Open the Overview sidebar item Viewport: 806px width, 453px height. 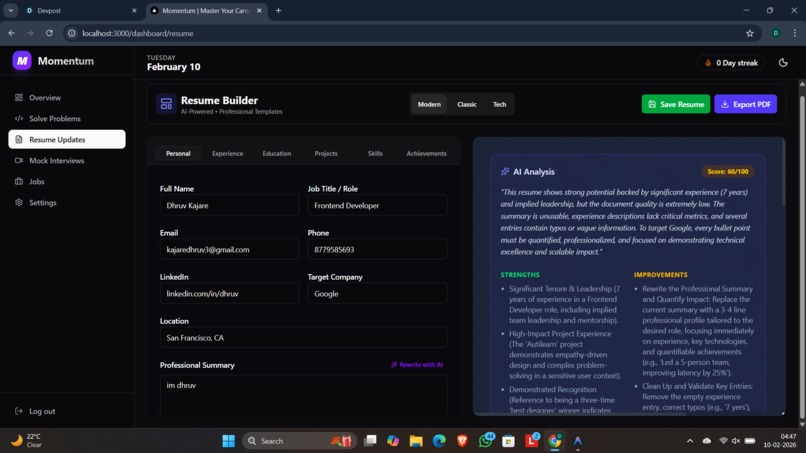67,98
